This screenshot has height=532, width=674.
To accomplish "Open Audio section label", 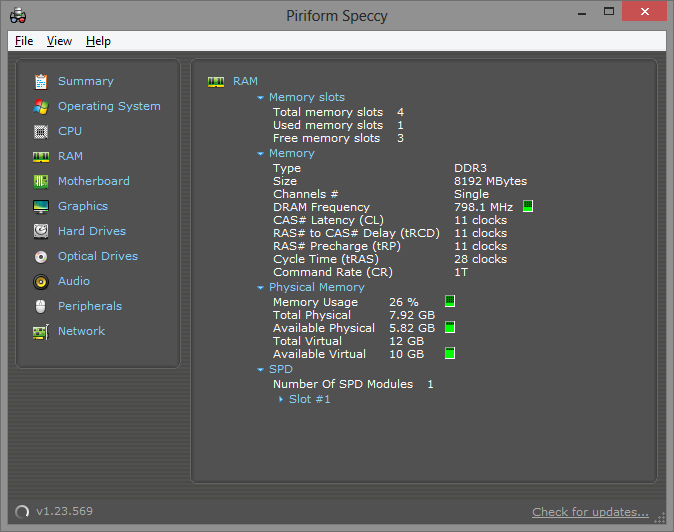I will 74,281.
